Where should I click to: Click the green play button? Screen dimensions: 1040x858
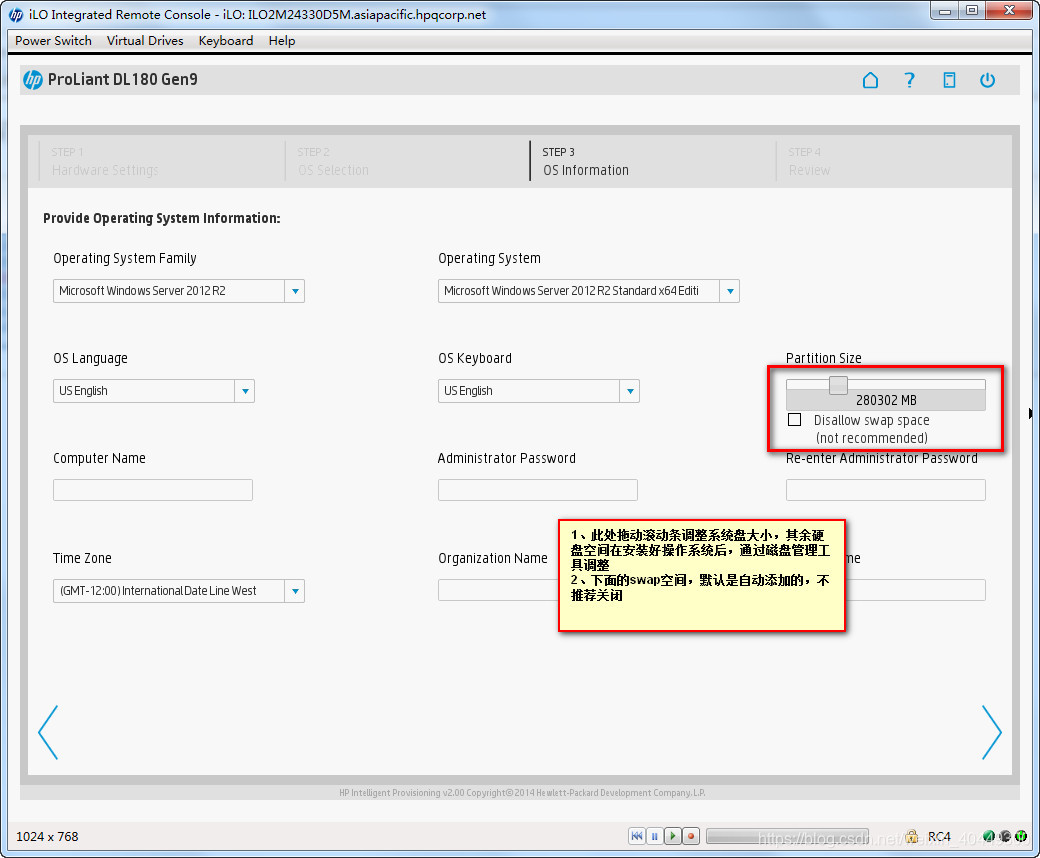click(673, 836)
